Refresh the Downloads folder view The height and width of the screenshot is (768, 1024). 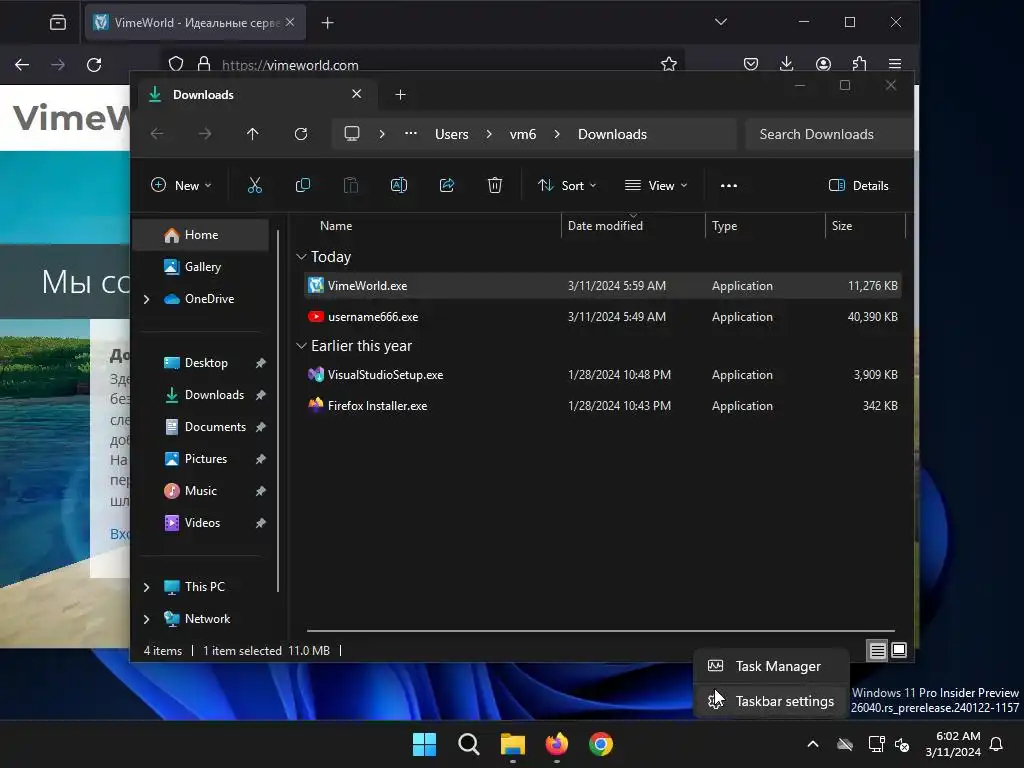pos(301,134)
